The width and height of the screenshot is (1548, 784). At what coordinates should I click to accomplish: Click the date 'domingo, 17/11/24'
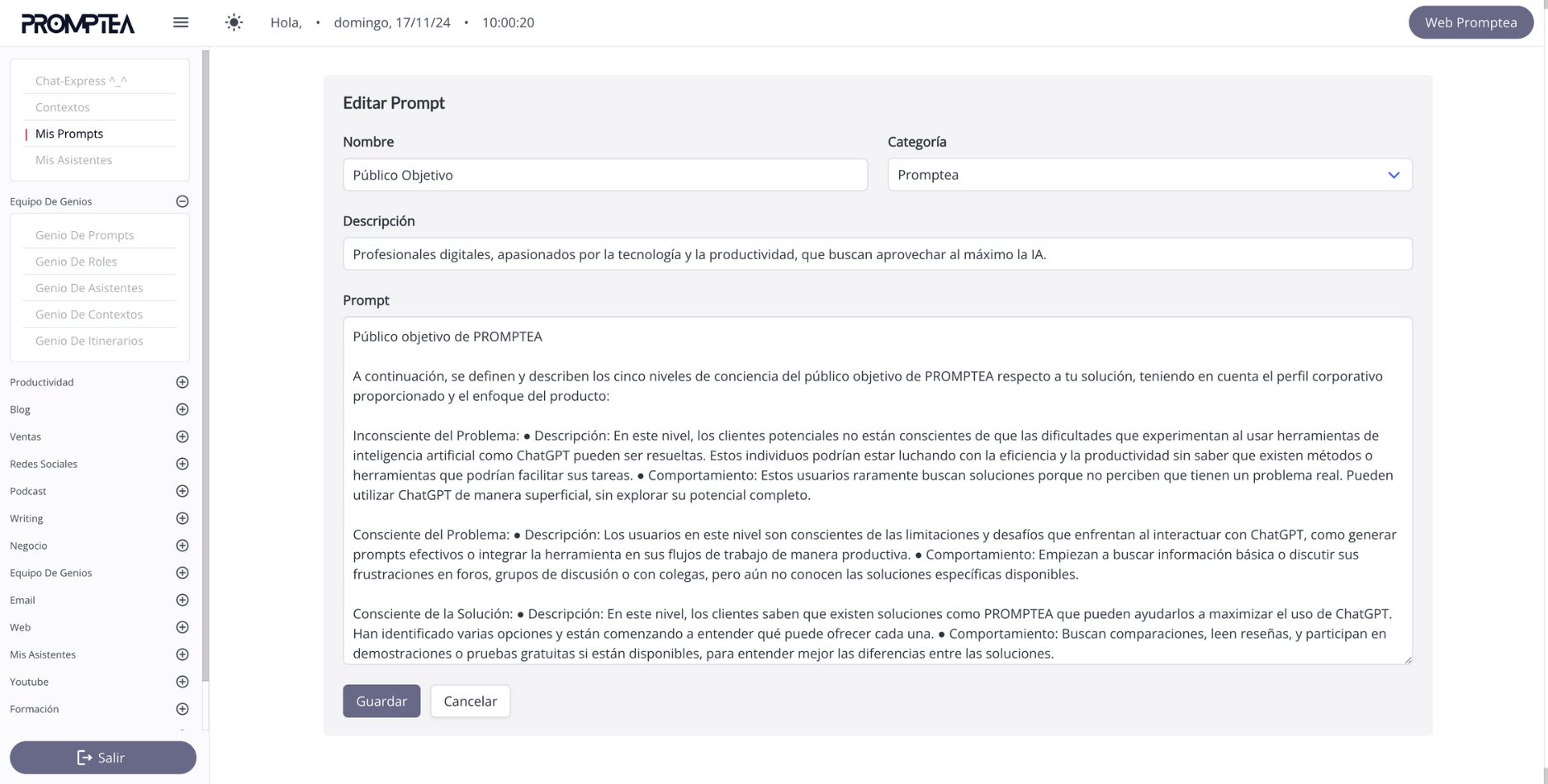coord(392,22)
